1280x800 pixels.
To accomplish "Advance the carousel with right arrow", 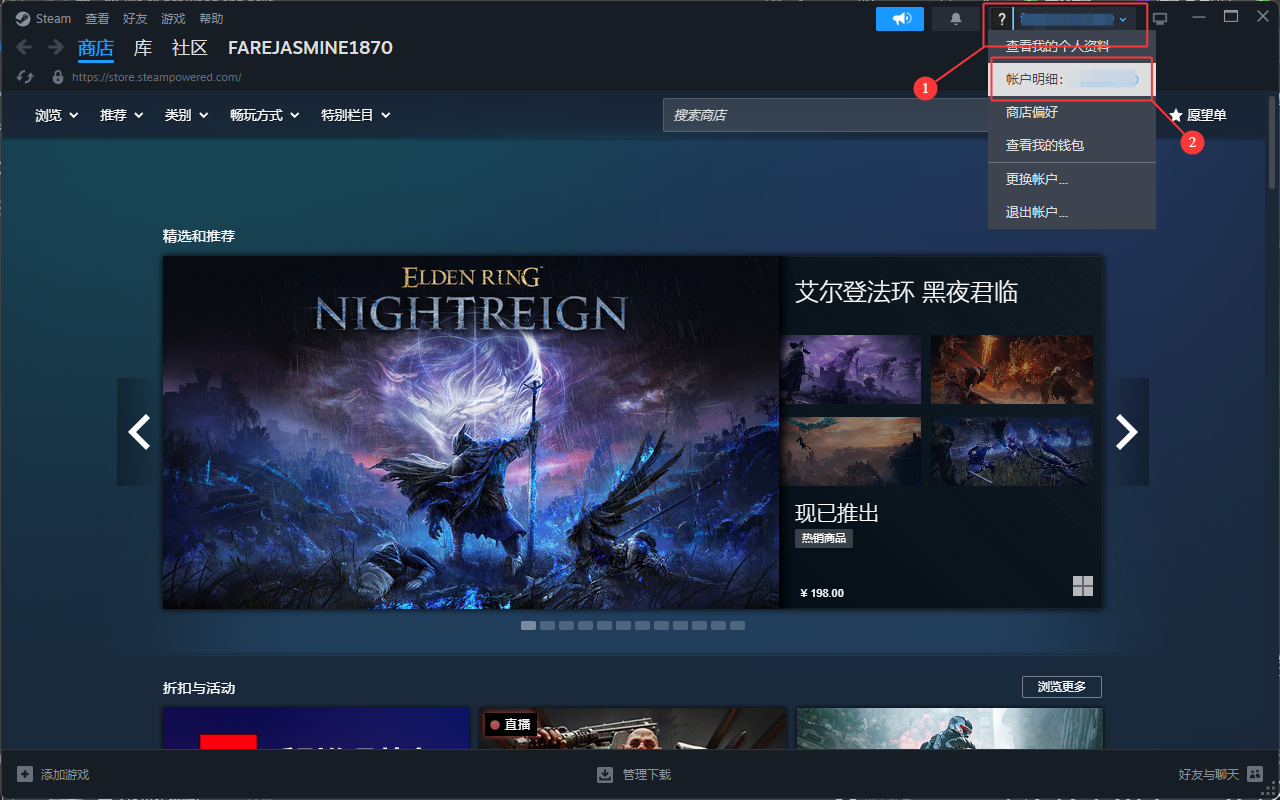I will point(1127,432).
